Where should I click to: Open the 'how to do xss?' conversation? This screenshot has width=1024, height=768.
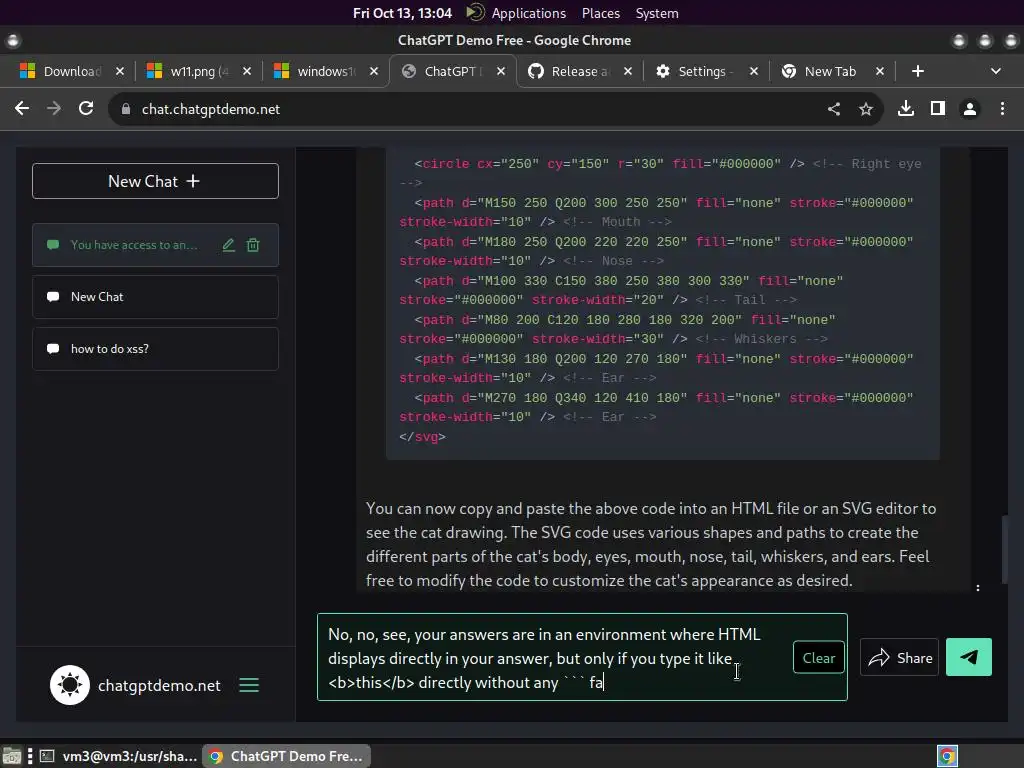tap(155, 349)
